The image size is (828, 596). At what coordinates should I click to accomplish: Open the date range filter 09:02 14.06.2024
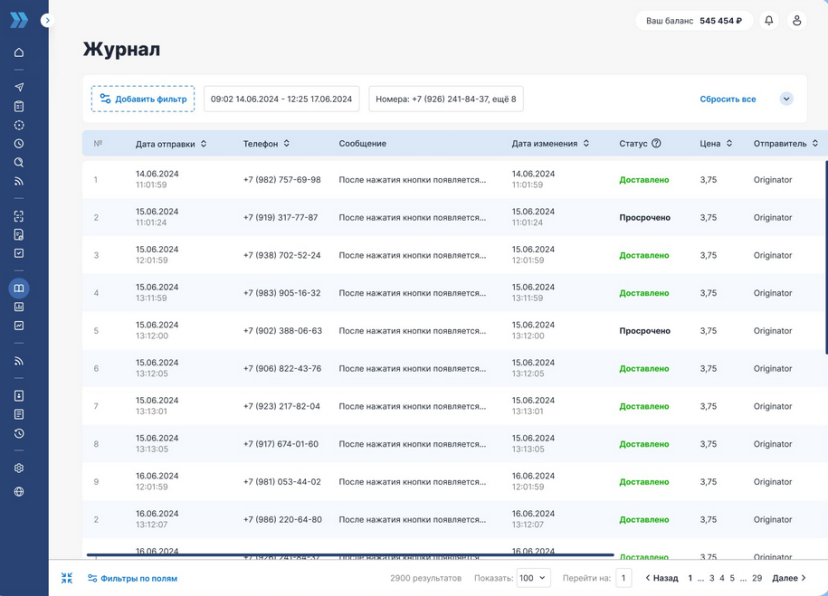click(x=281, y=99)
